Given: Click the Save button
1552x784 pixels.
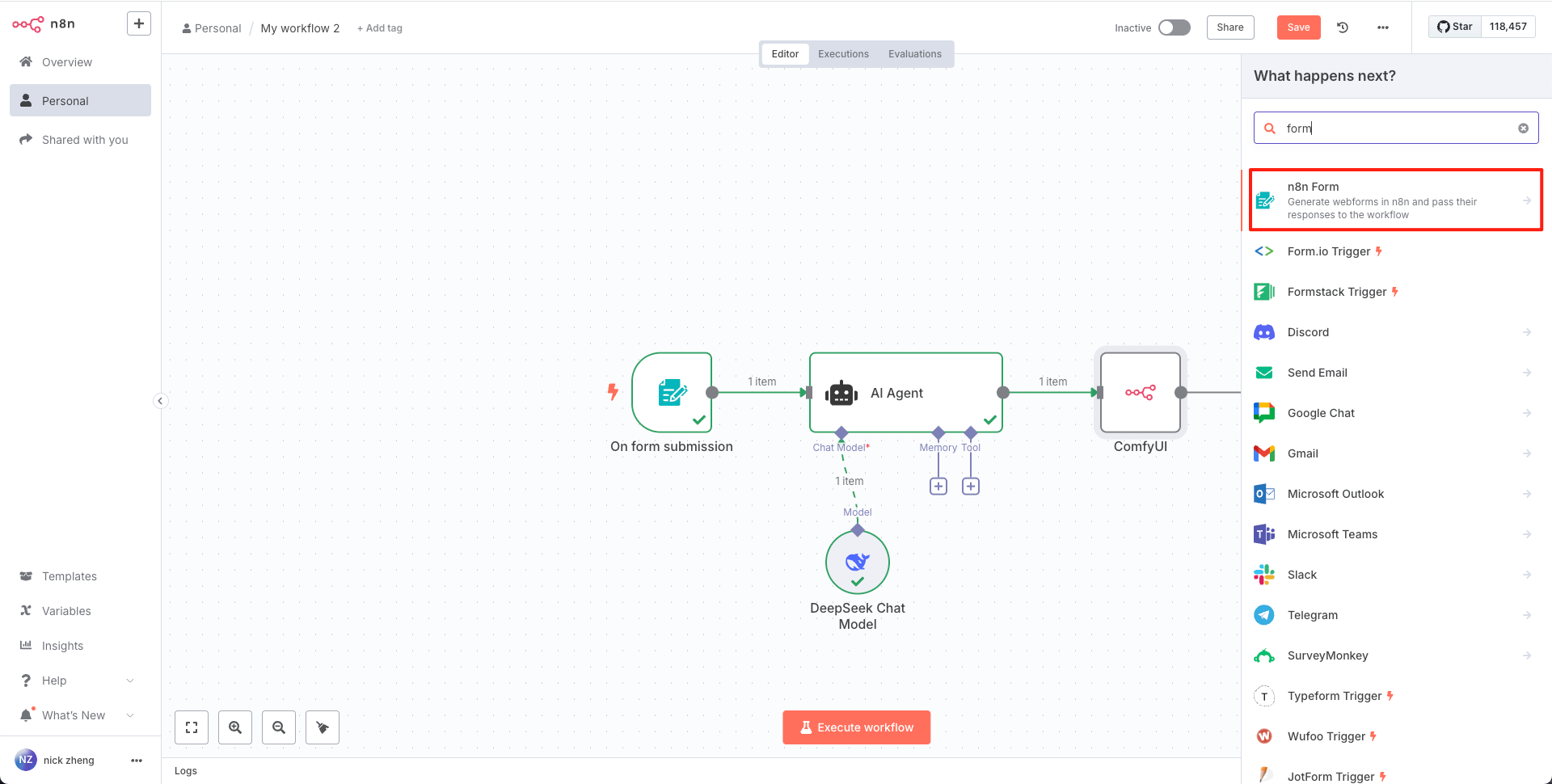Looking at the screenshot, I should (1298, 27).
